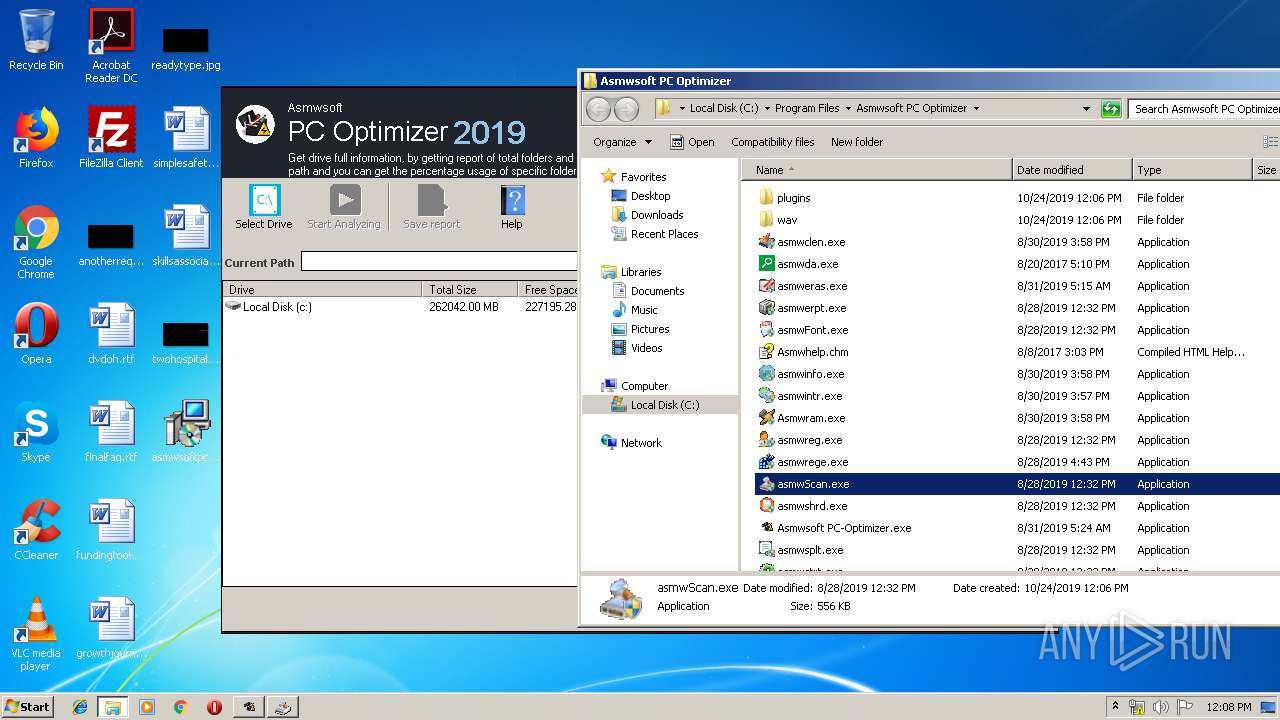Image resolution: width=1280 pixels, height=720 pixels.
Task: Select asmwFont.exe file icon
Action: click(767, 330)
